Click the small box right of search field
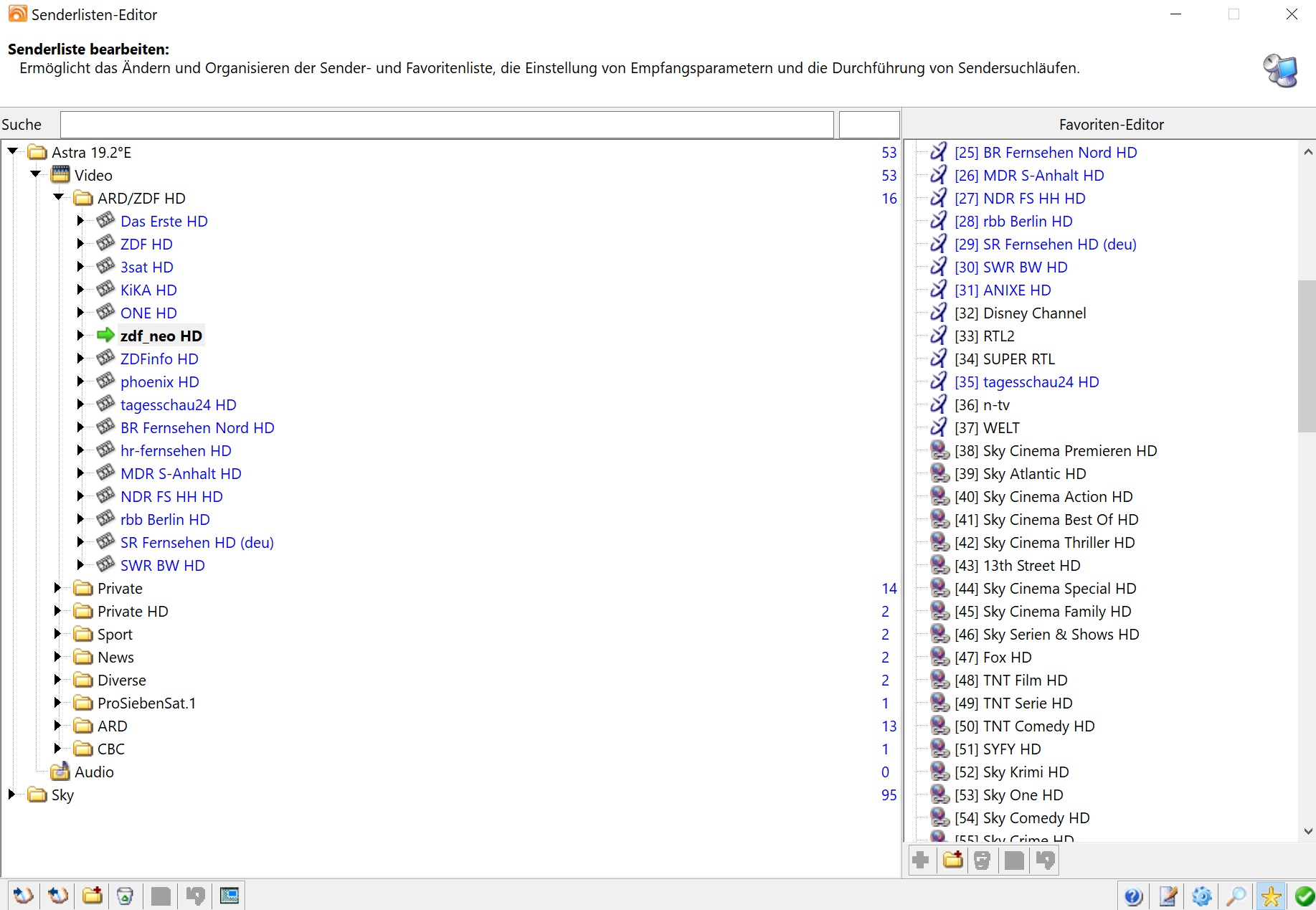Image resolution: width=1316 pixels, height=910 pixels. 869,125
